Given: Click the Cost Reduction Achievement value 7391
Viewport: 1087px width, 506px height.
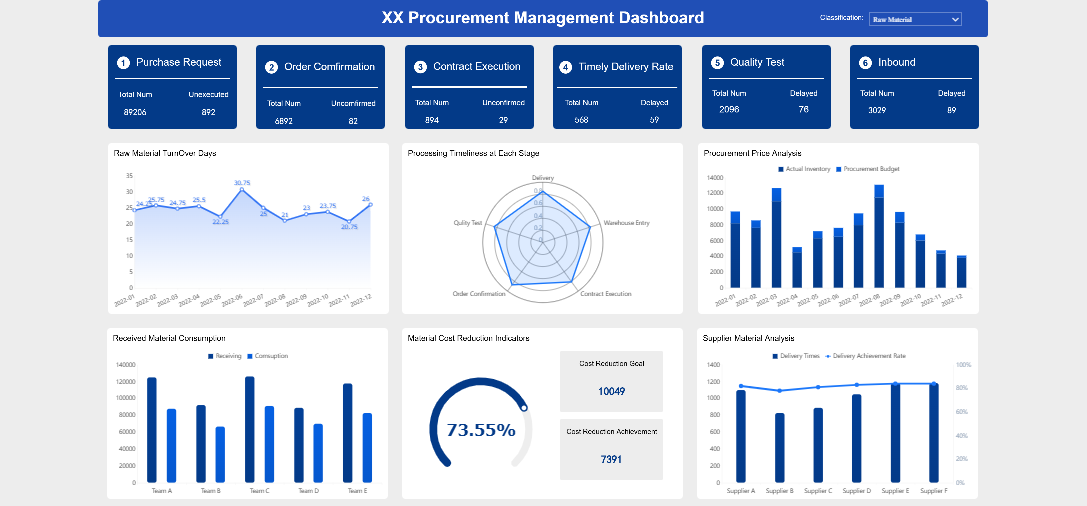Looking at the screenshot, I should coord(611,459).
